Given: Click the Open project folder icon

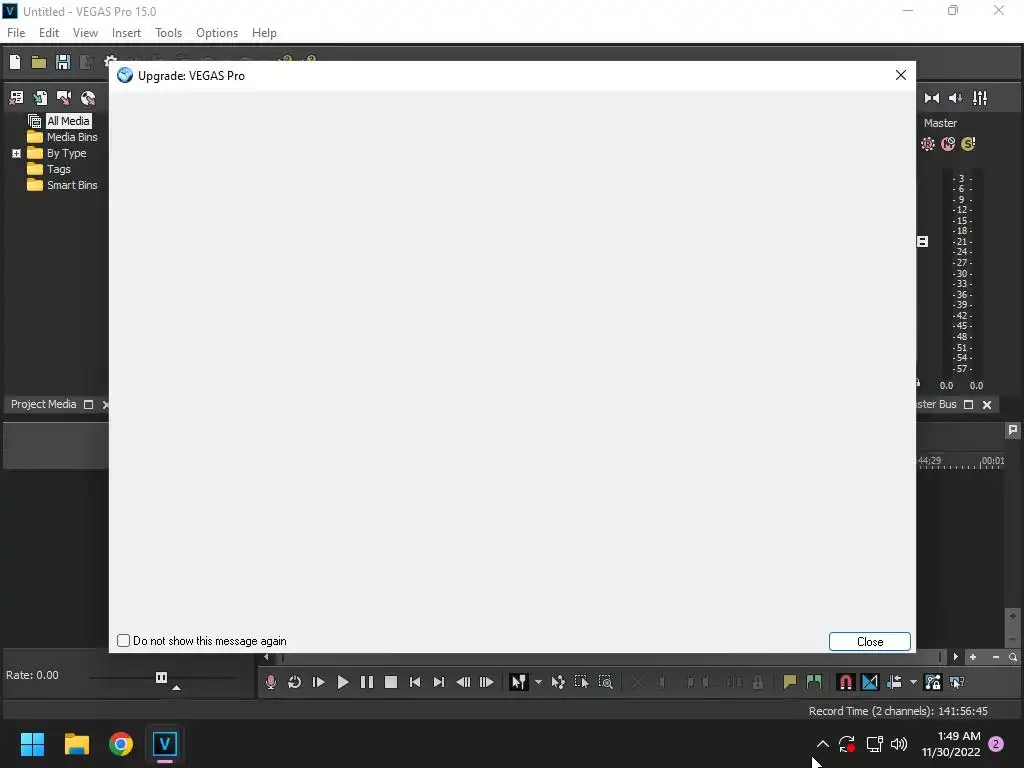Looking at the screenshot, I should (x=39, y=62).
